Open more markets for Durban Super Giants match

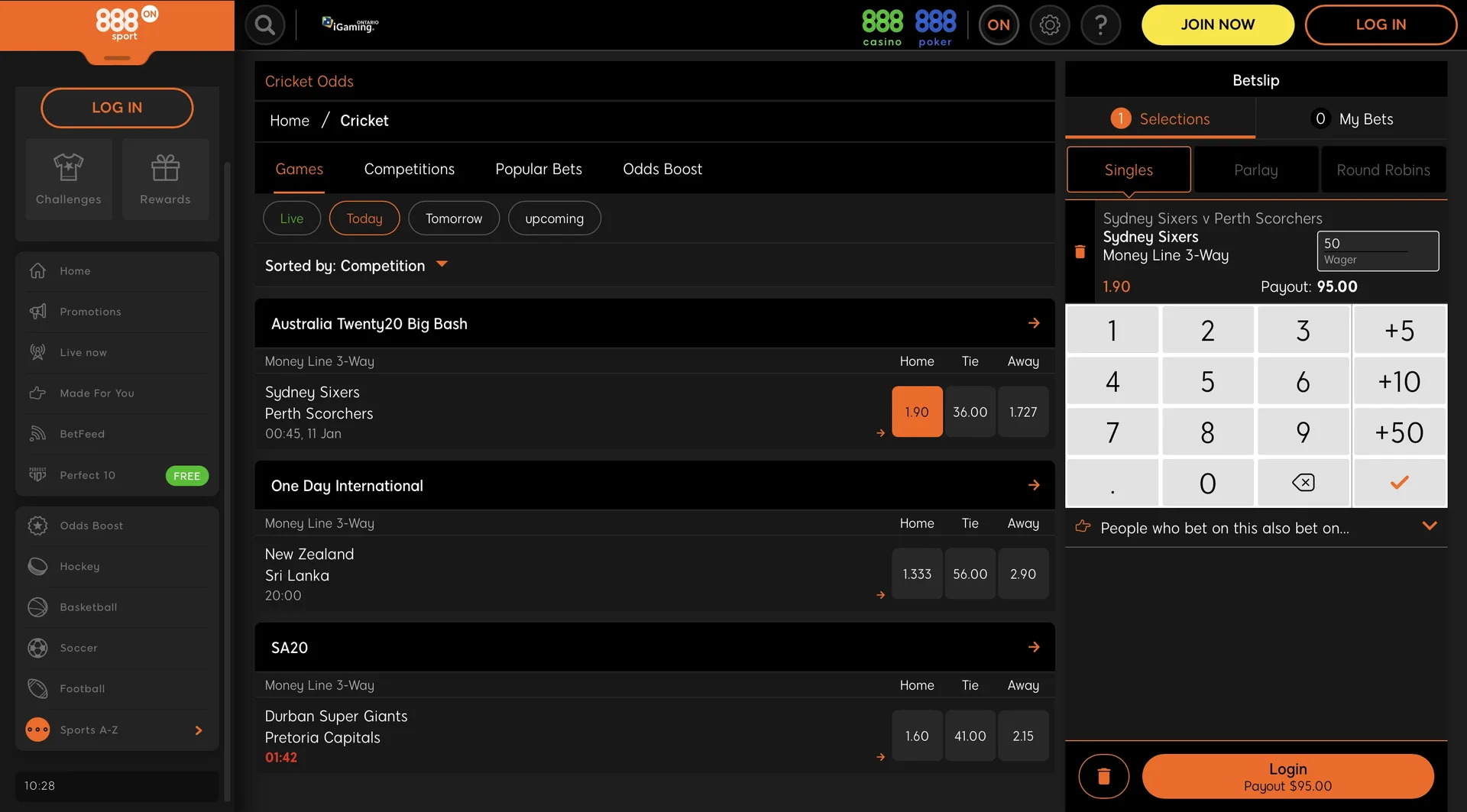tap(880, 757)
